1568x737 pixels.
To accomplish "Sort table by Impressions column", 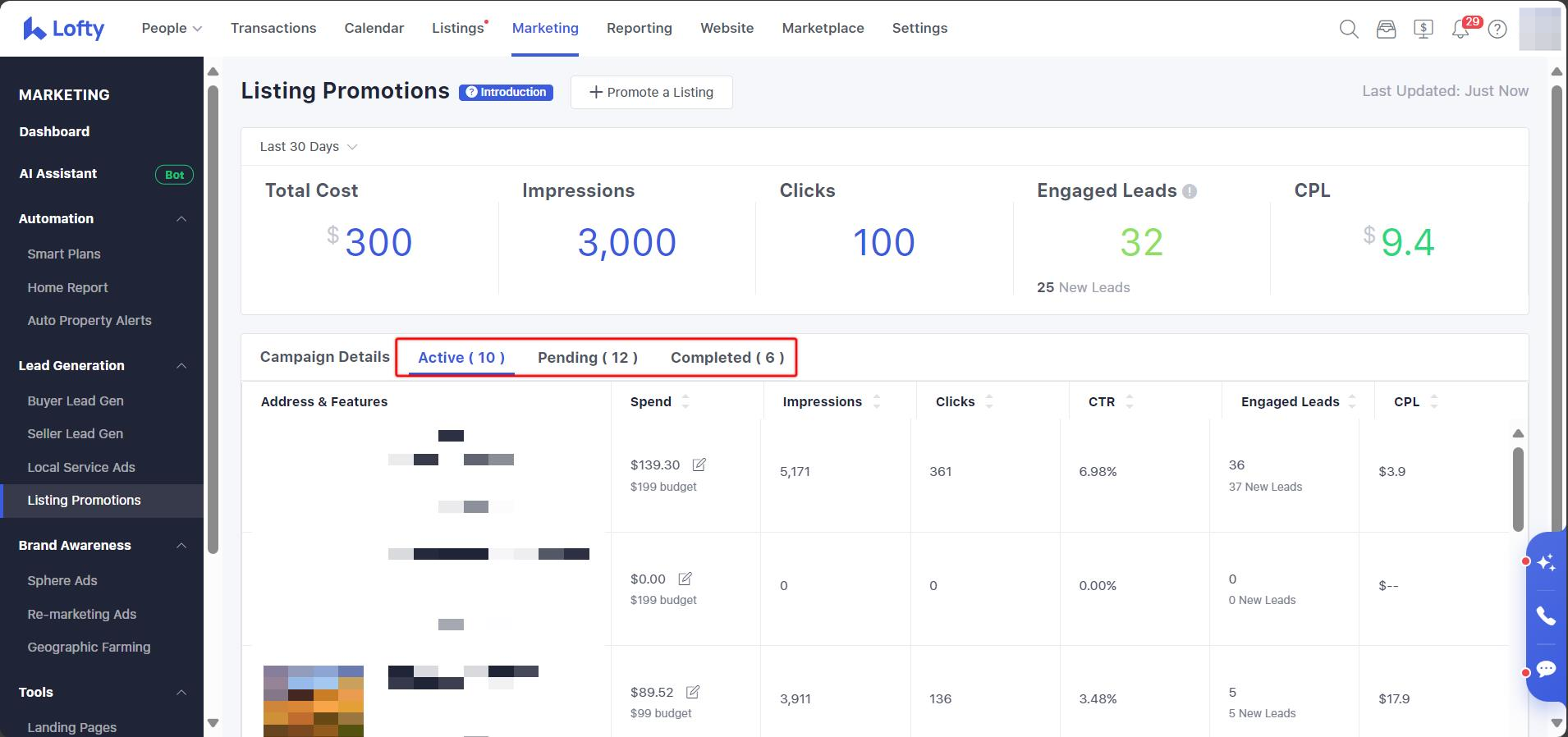I will pyautogui.click(x=876, y=401).
